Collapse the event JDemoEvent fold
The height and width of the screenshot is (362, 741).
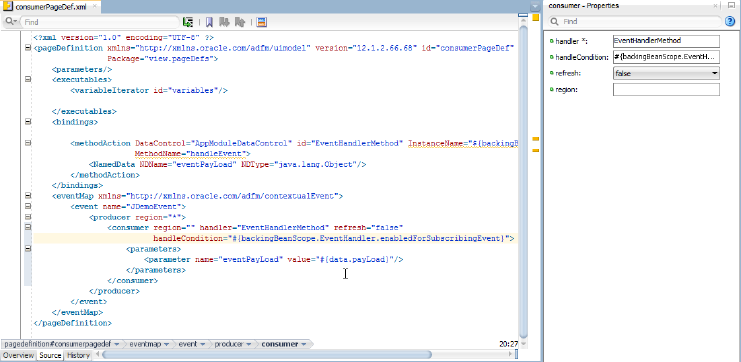coord(28,206)
